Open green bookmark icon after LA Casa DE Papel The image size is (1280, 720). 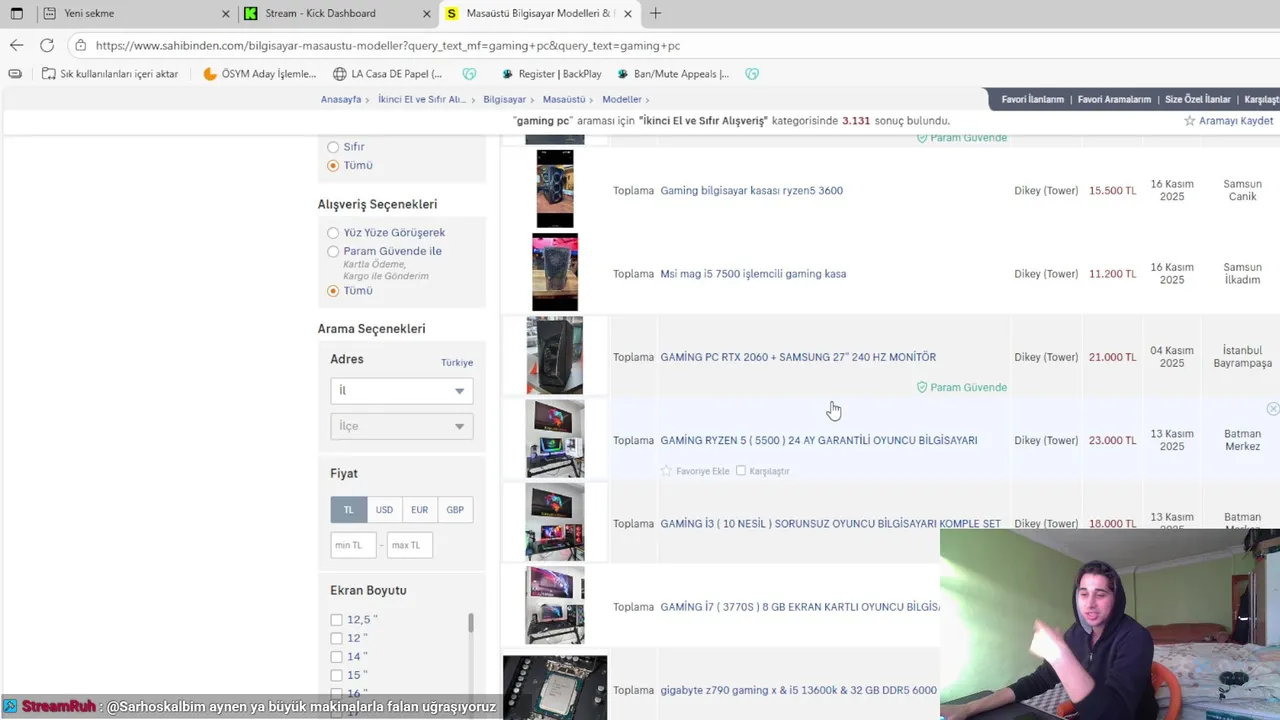pyautogui.click(x=469, y=74)
